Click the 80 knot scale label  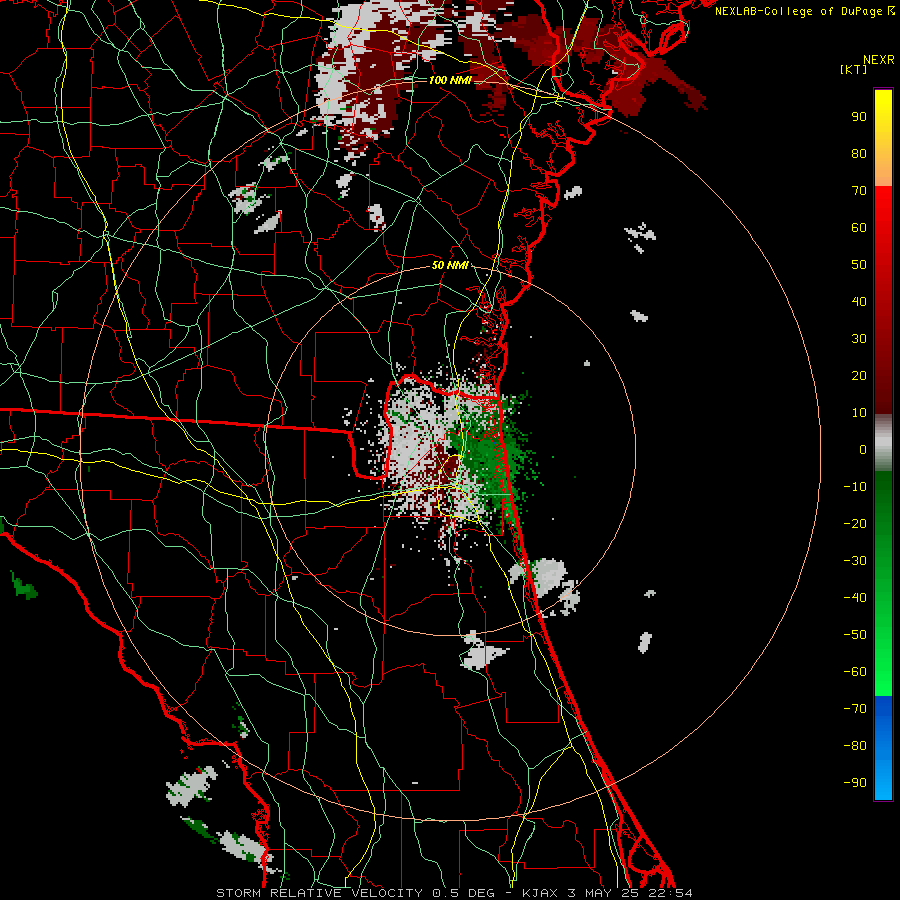[x=859, y=154]
